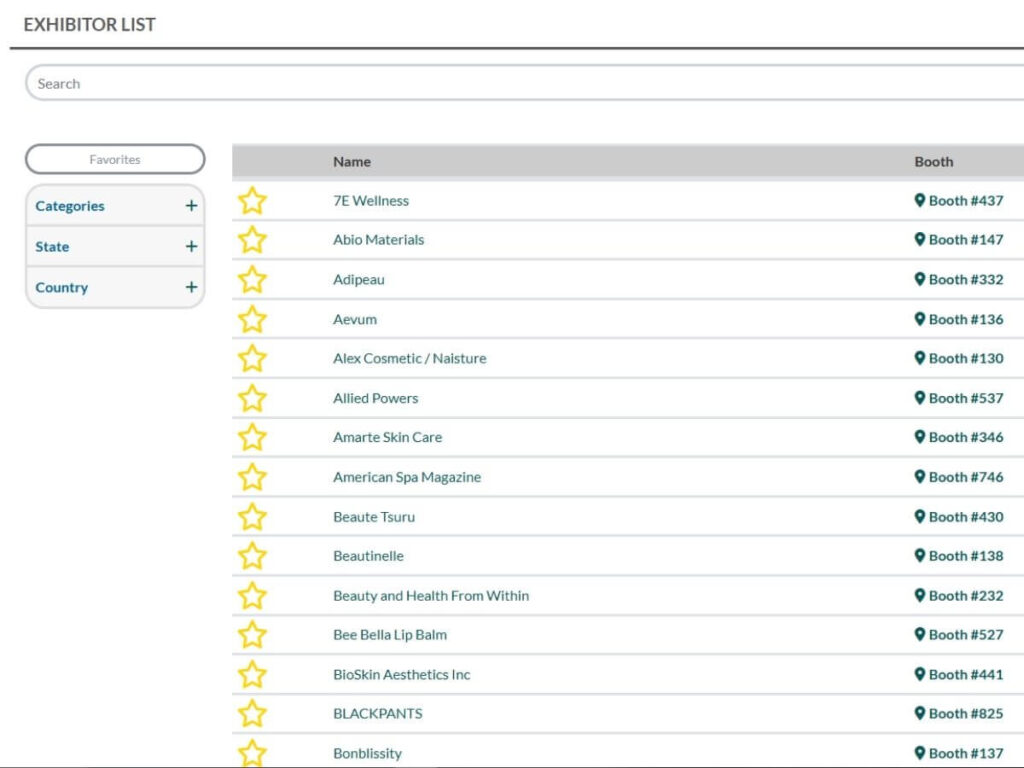Click star for Beauty and Health From Within
Image resolution: width=1024 pixels, height=768 pixels.
click(252, 596)
